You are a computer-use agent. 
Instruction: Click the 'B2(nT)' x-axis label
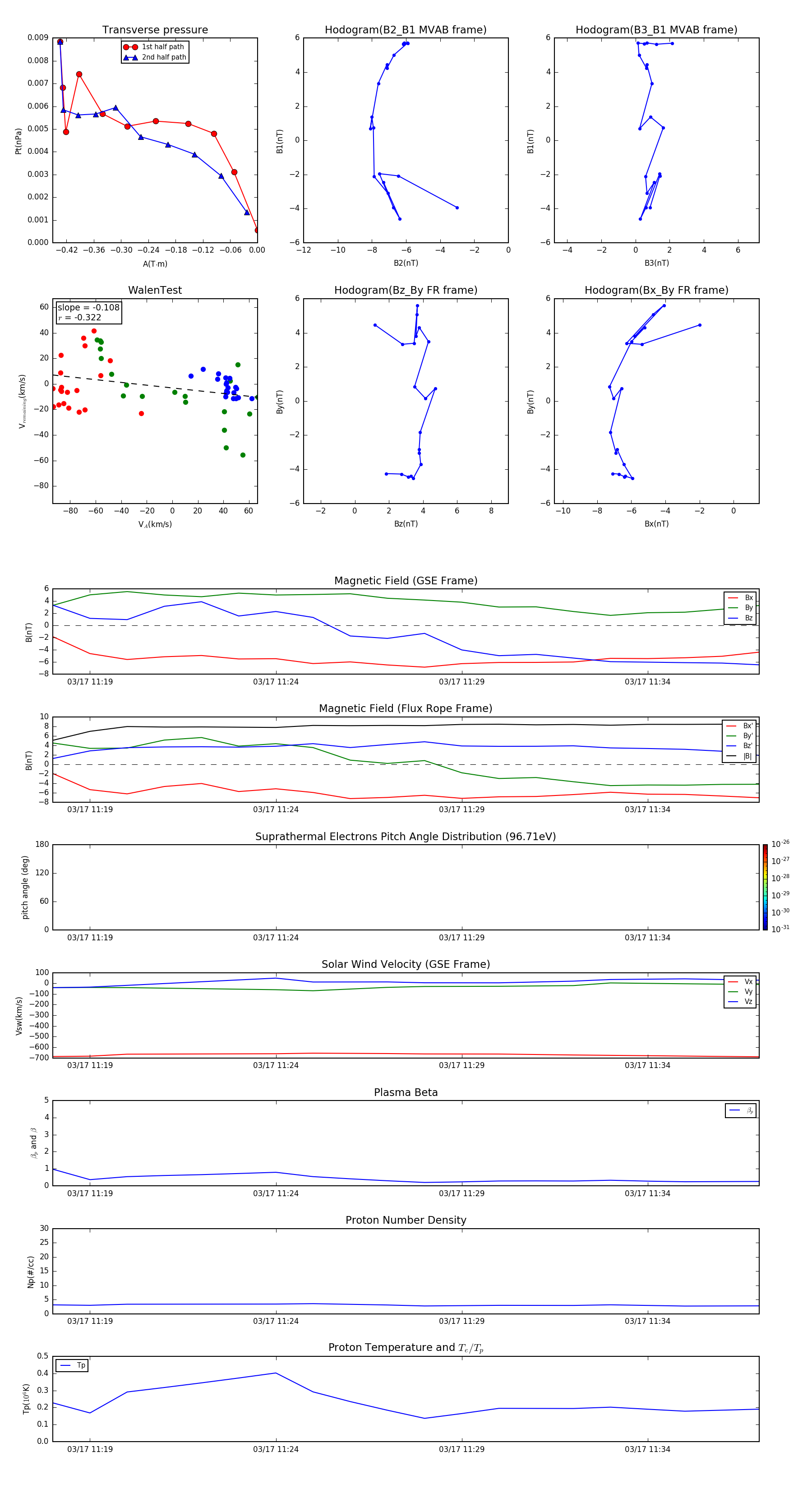click(x=406, y=263)
